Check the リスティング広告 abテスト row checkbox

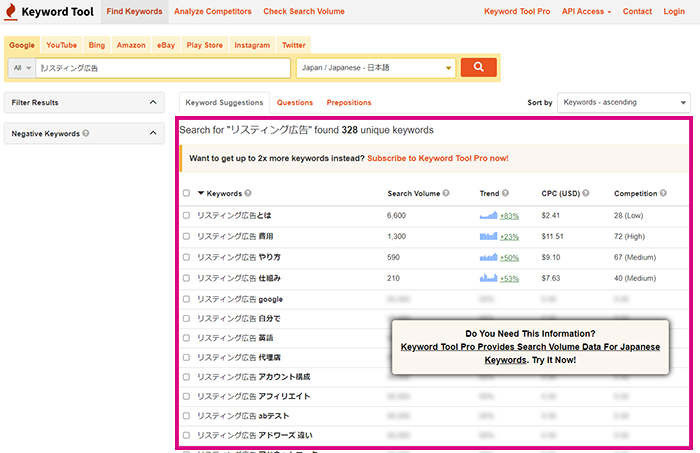[x=186, y=416]
